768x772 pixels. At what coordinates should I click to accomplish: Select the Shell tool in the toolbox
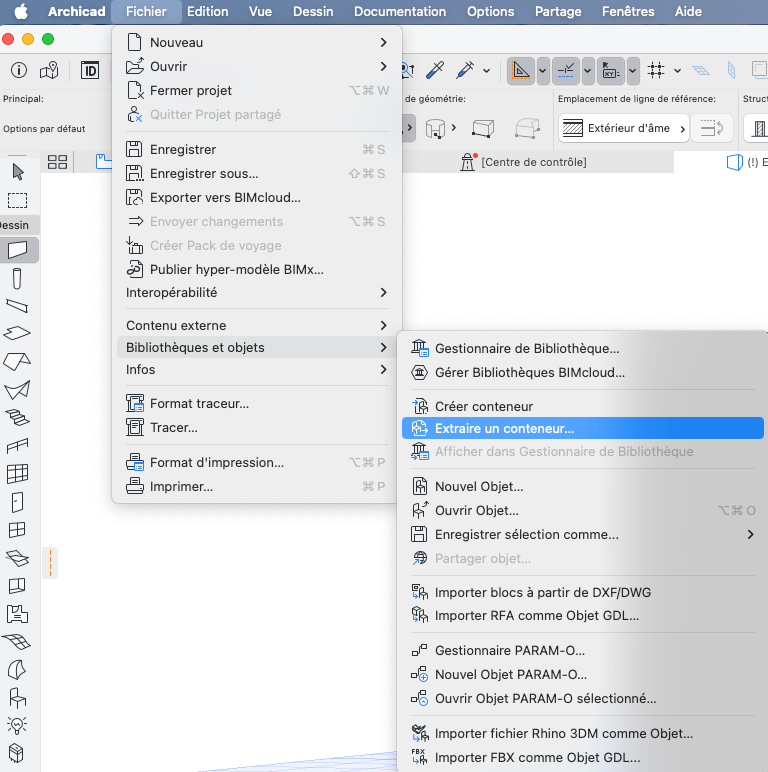point(17,389)
